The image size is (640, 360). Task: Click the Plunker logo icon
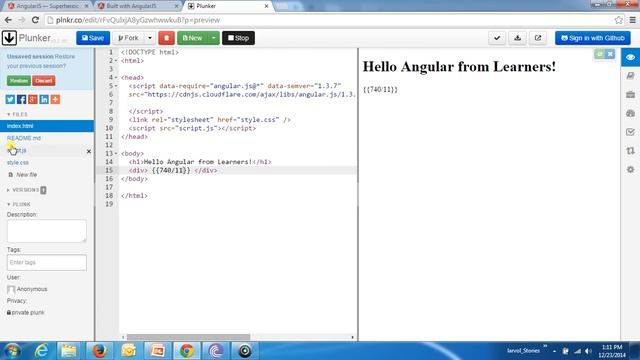(x=9, y=38)
